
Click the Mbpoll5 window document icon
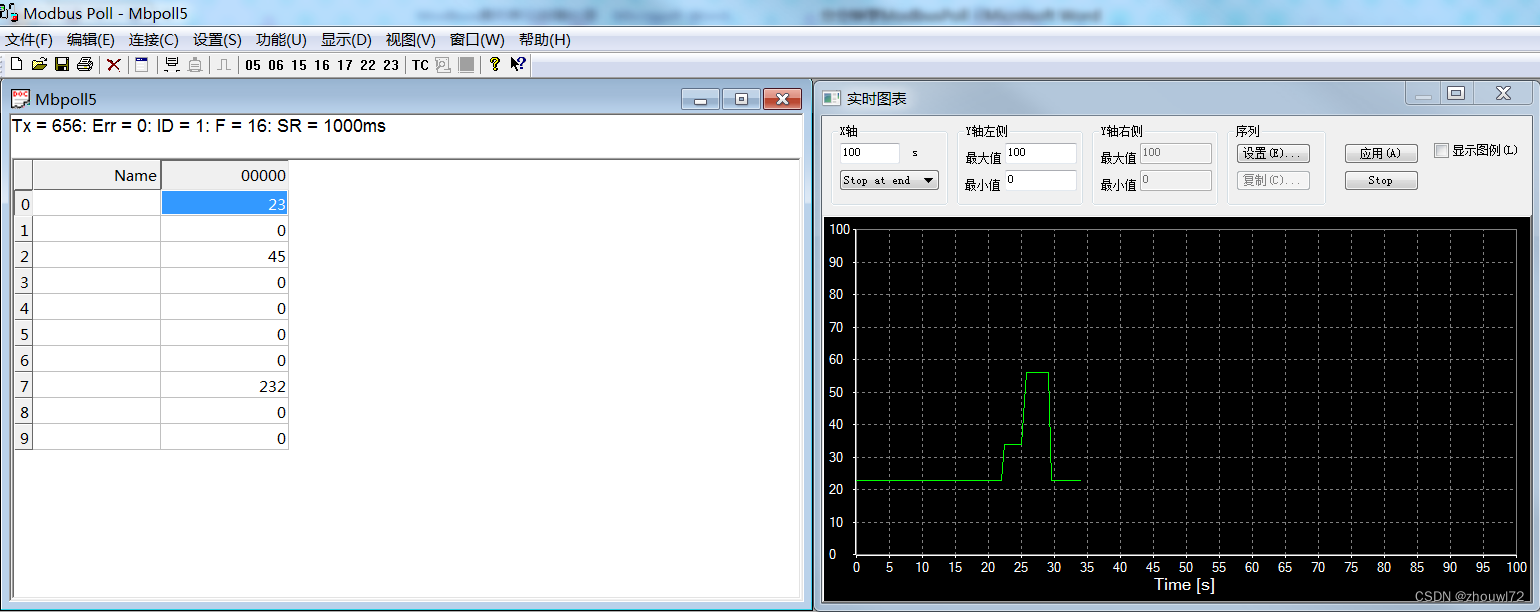pyautogui.click(x=20, y=98)
